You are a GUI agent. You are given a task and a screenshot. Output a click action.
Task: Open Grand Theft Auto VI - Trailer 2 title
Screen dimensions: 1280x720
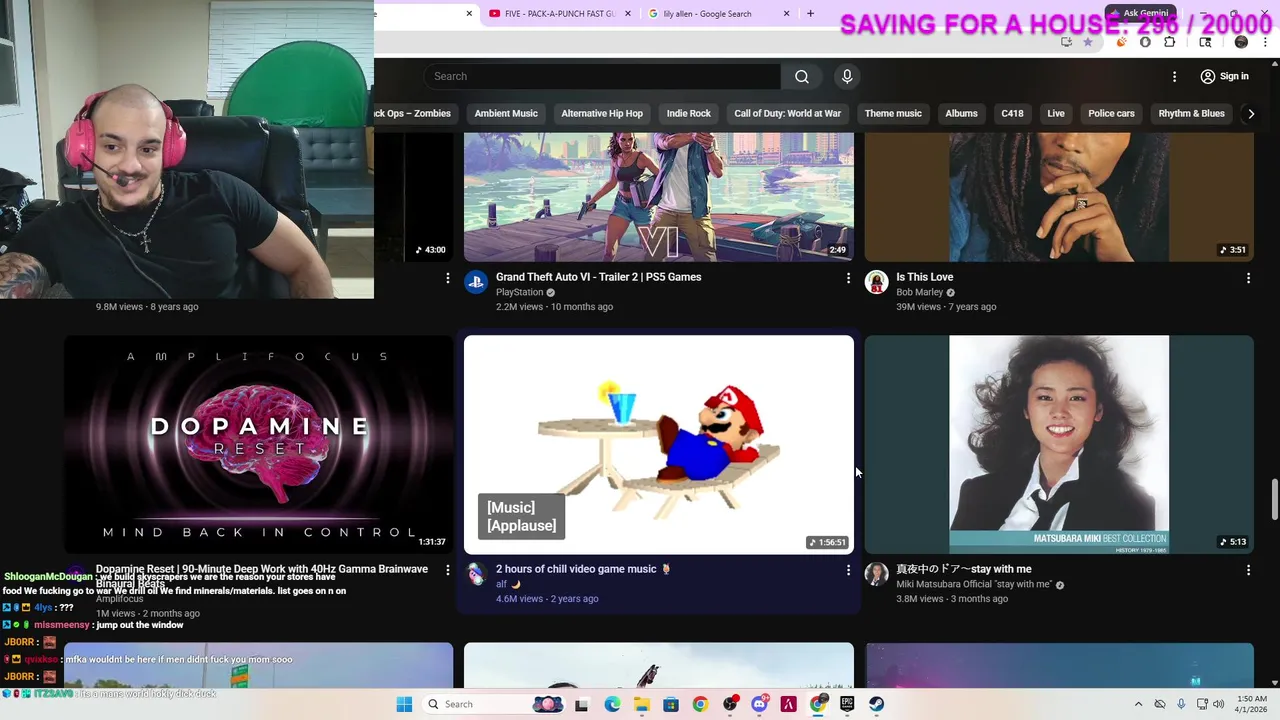tap(598, 277)
